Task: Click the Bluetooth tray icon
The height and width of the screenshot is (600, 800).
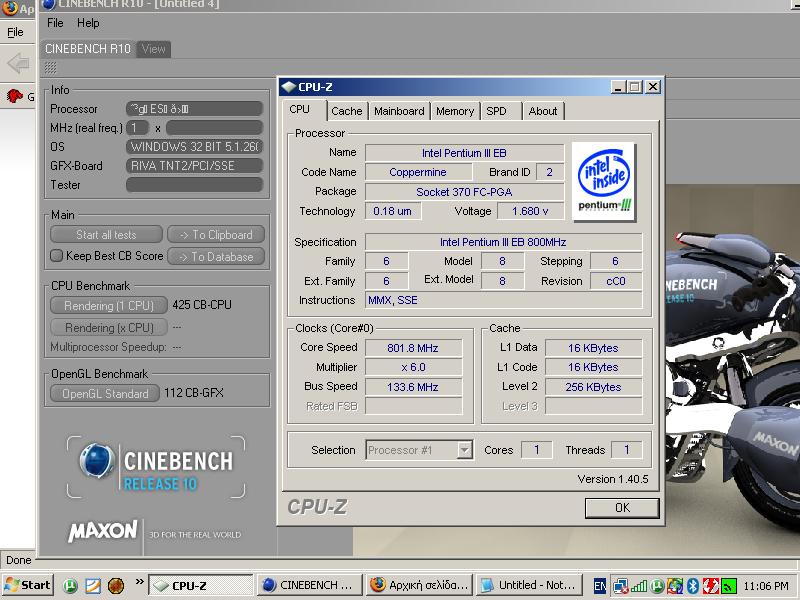Action: [692, 586]
